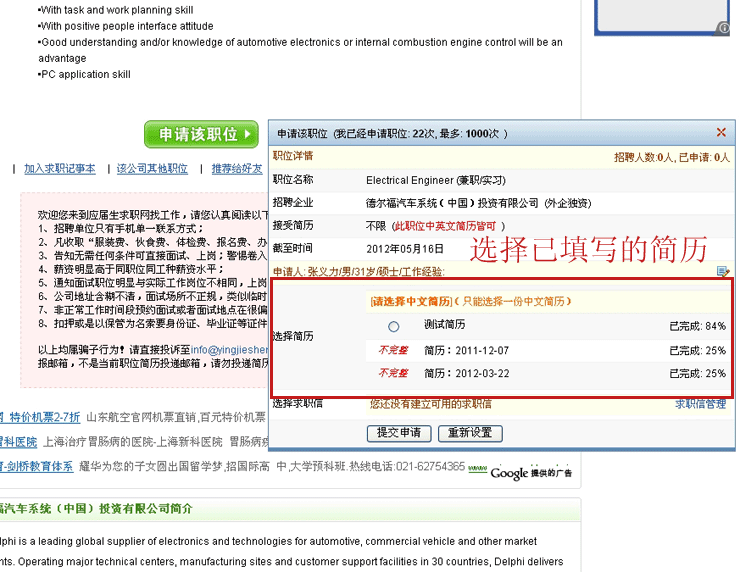This screenshot has height=572, width=740.
Task: Click the 提交申请 submit button
Action: point(399,433)
